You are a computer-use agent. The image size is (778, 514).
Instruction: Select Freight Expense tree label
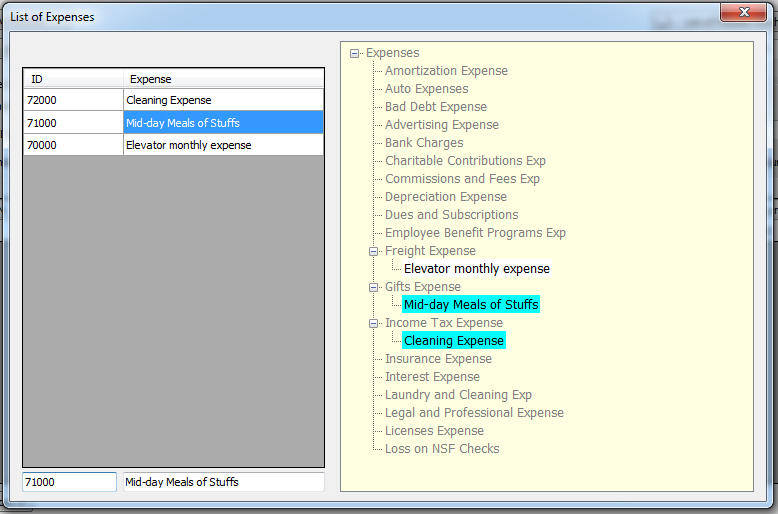pyautogui.click(x=430, y=251)
